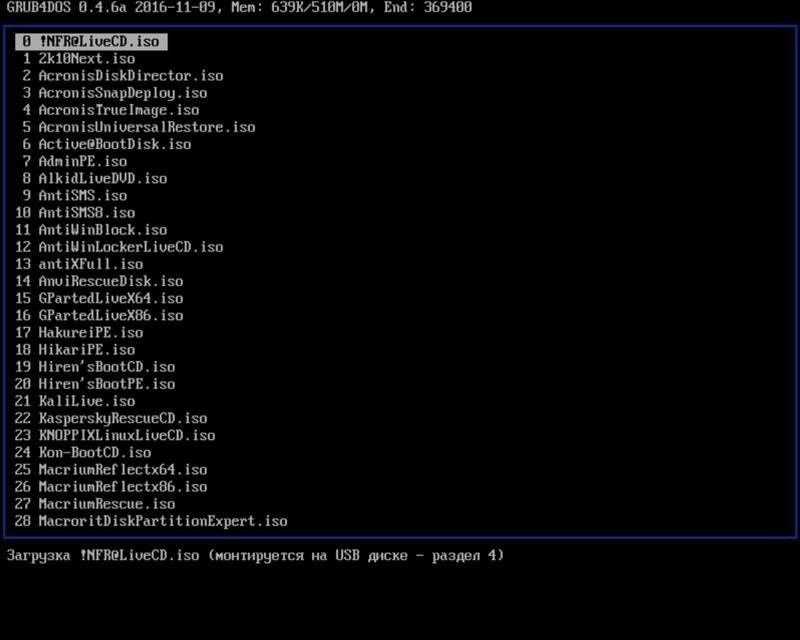Choose antiXFull.iso boot item

[x=79, y=264]
